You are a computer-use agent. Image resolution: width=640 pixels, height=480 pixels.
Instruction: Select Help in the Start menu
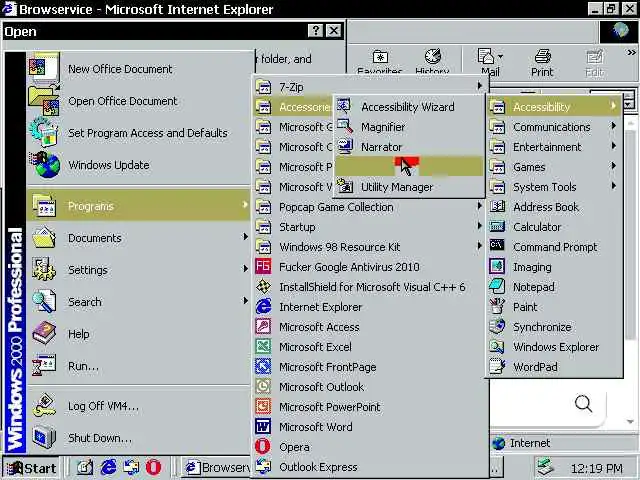(x=138, y=333)
